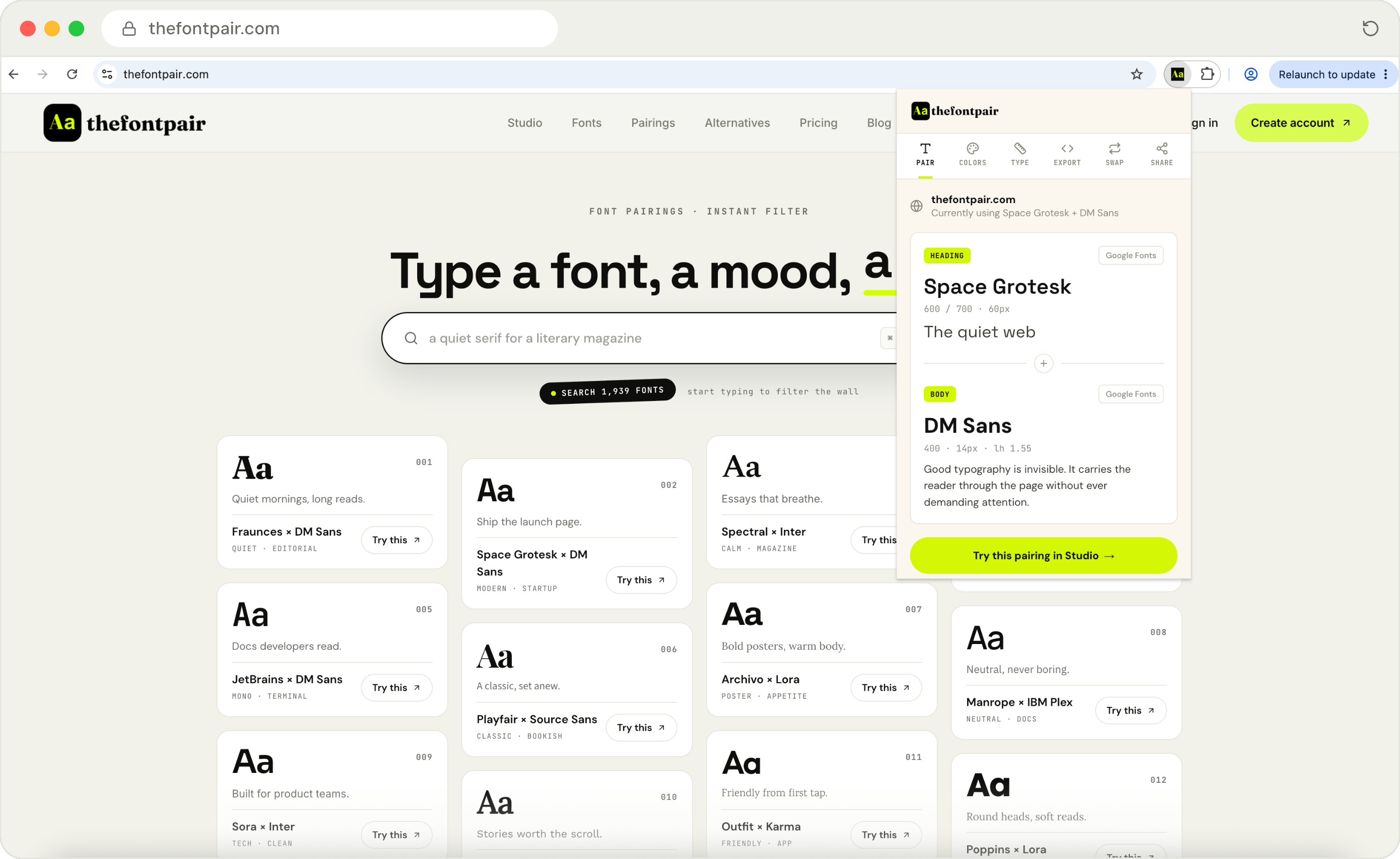View site information icon in address bar

point(107,74)
